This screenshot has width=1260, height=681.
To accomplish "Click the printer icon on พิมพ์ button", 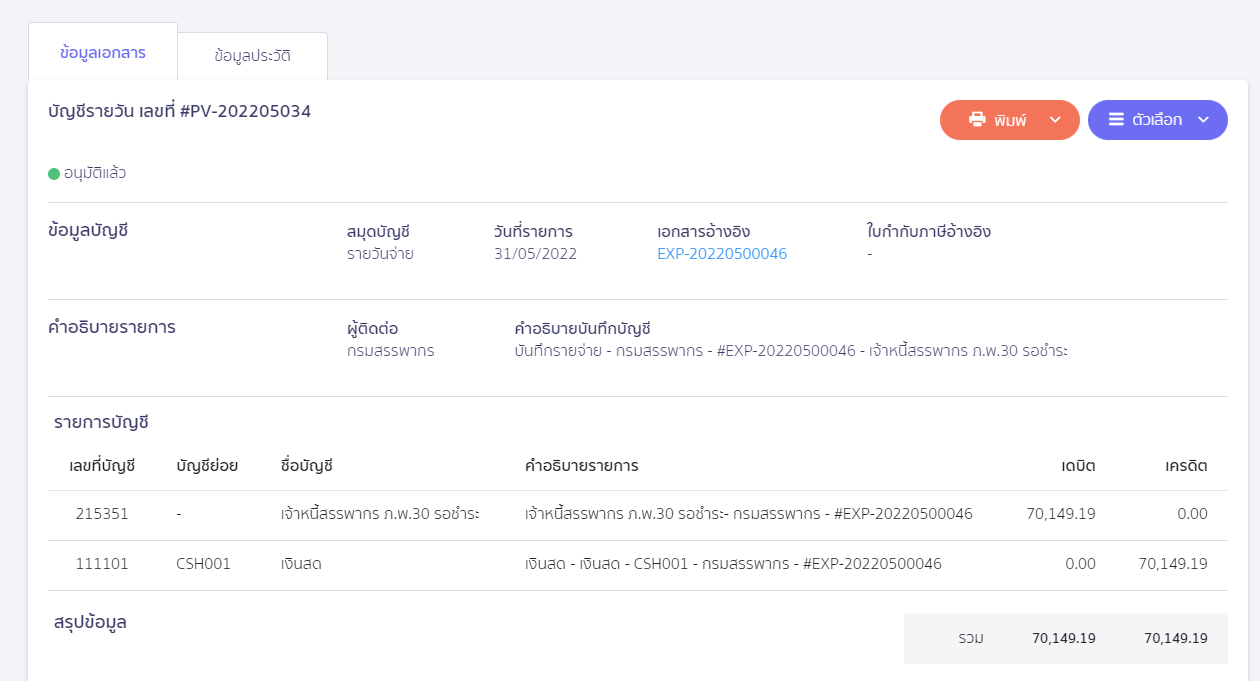I will click(977, 120).
